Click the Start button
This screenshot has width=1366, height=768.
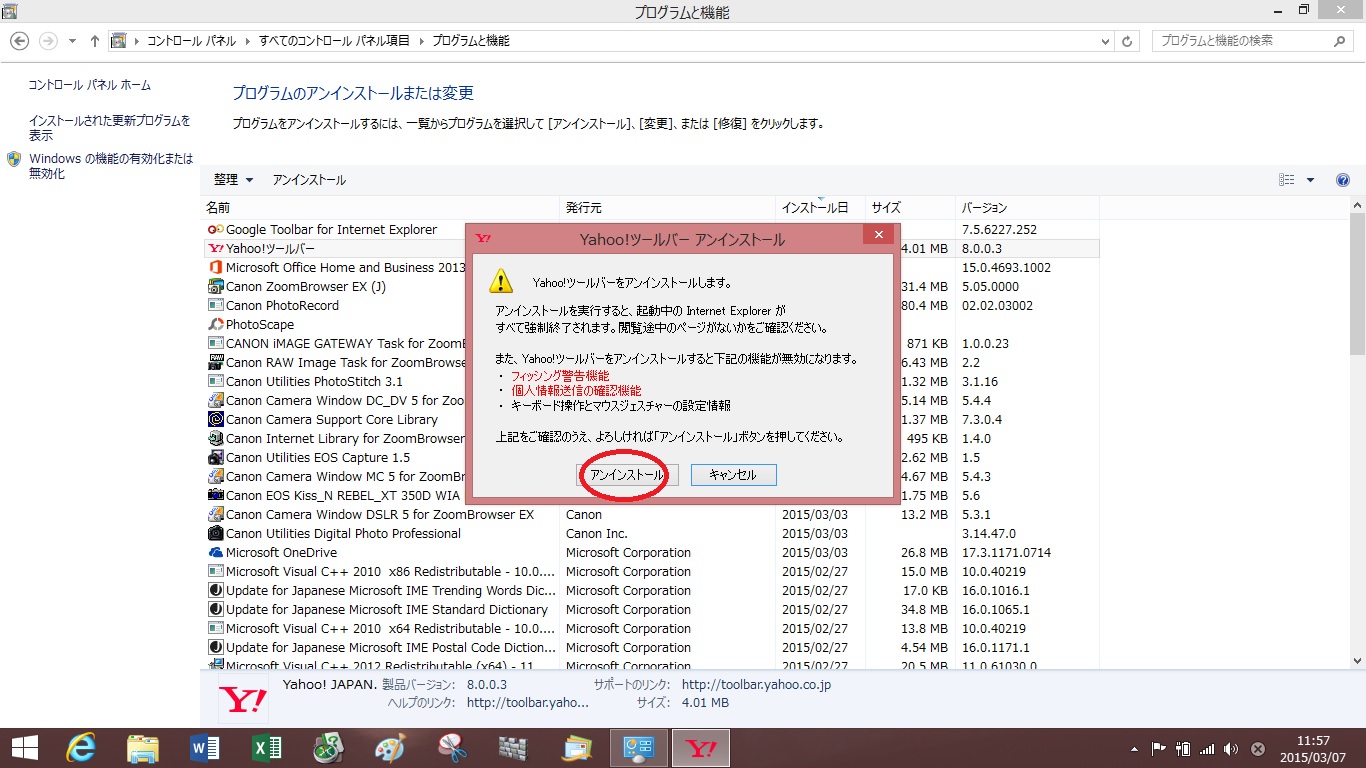point(24,748)
